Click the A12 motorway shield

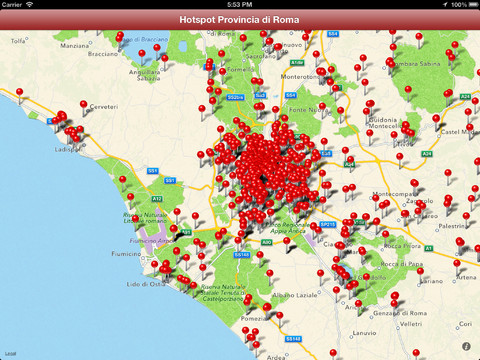tap(157, 199)
